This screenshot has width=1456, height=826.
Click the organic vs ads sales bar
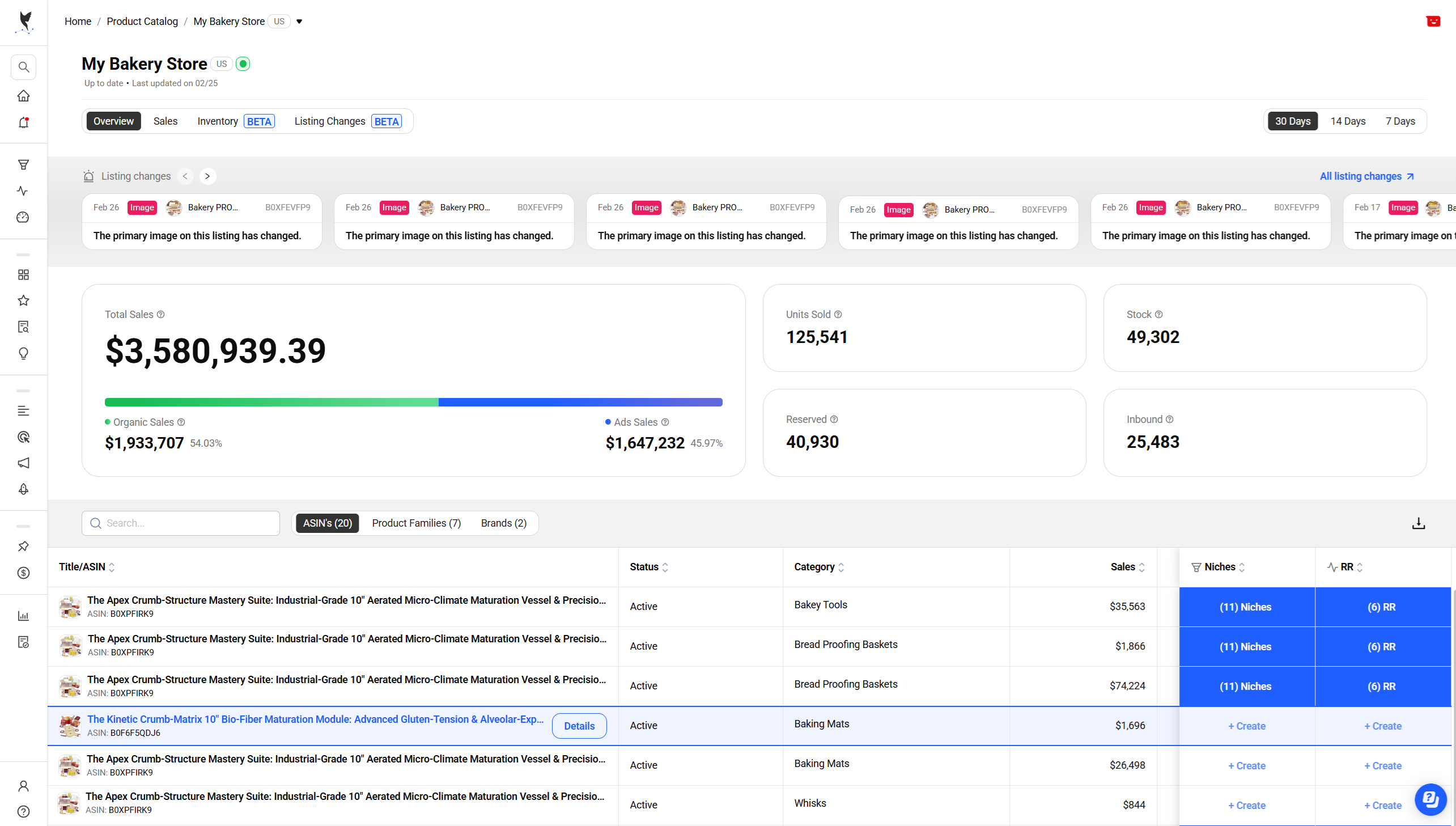tap(413, 402)
